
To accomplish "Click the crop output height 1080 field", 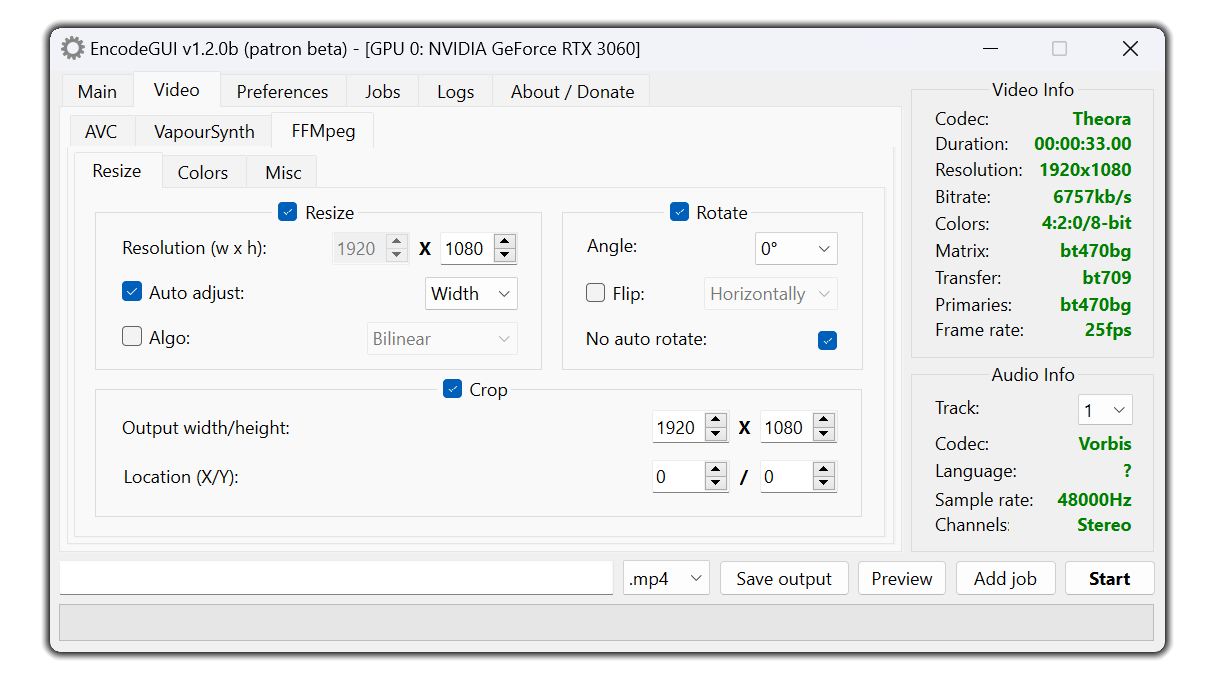I will (x=787, y=428).
